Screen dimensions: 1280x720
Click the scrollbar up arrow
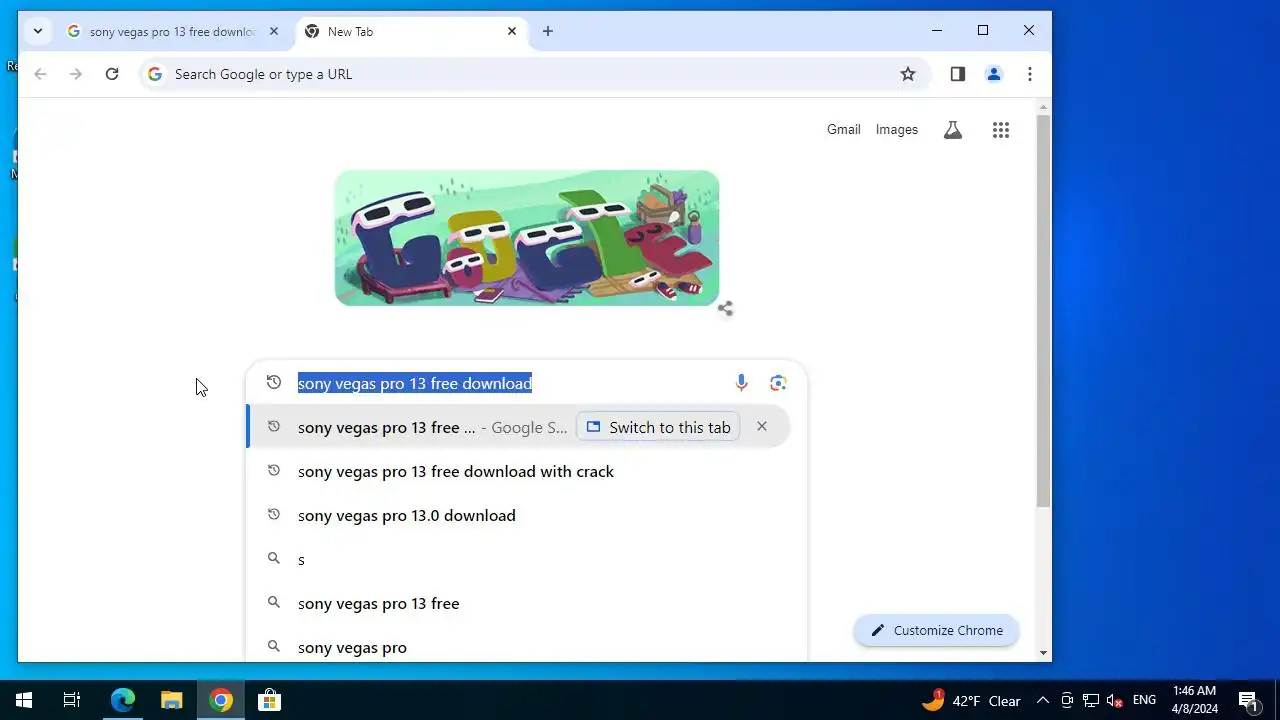1044,106
